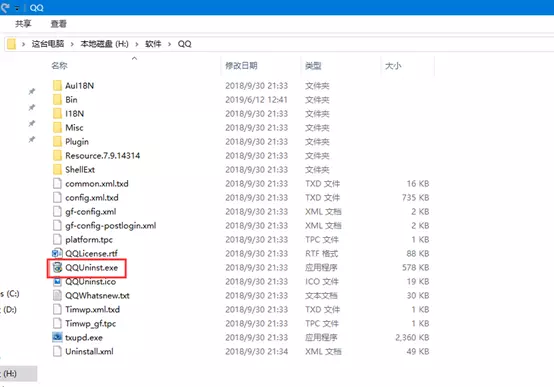Click the Uninstall.xml file name
Screen dimensions: 554x387
[x=89, y=351]
